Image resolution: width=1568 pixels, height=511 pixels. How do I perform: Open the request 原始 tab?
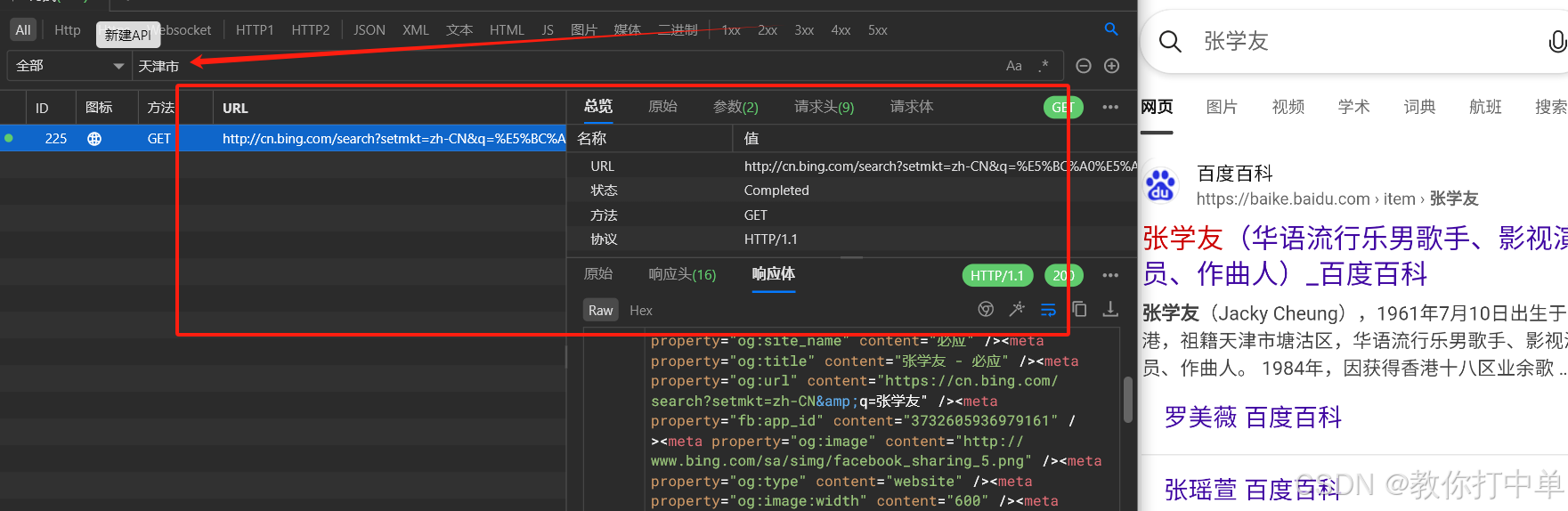click(x=662, y=106)
